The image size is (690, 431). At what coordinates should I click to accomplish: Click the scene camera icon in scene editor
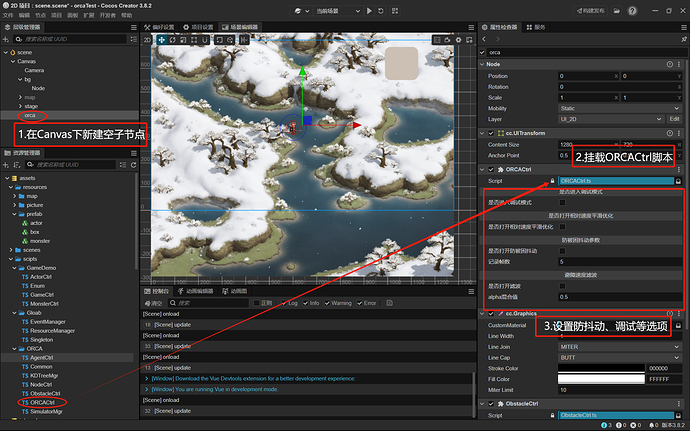pyautogui.click(x=448, y=40)
